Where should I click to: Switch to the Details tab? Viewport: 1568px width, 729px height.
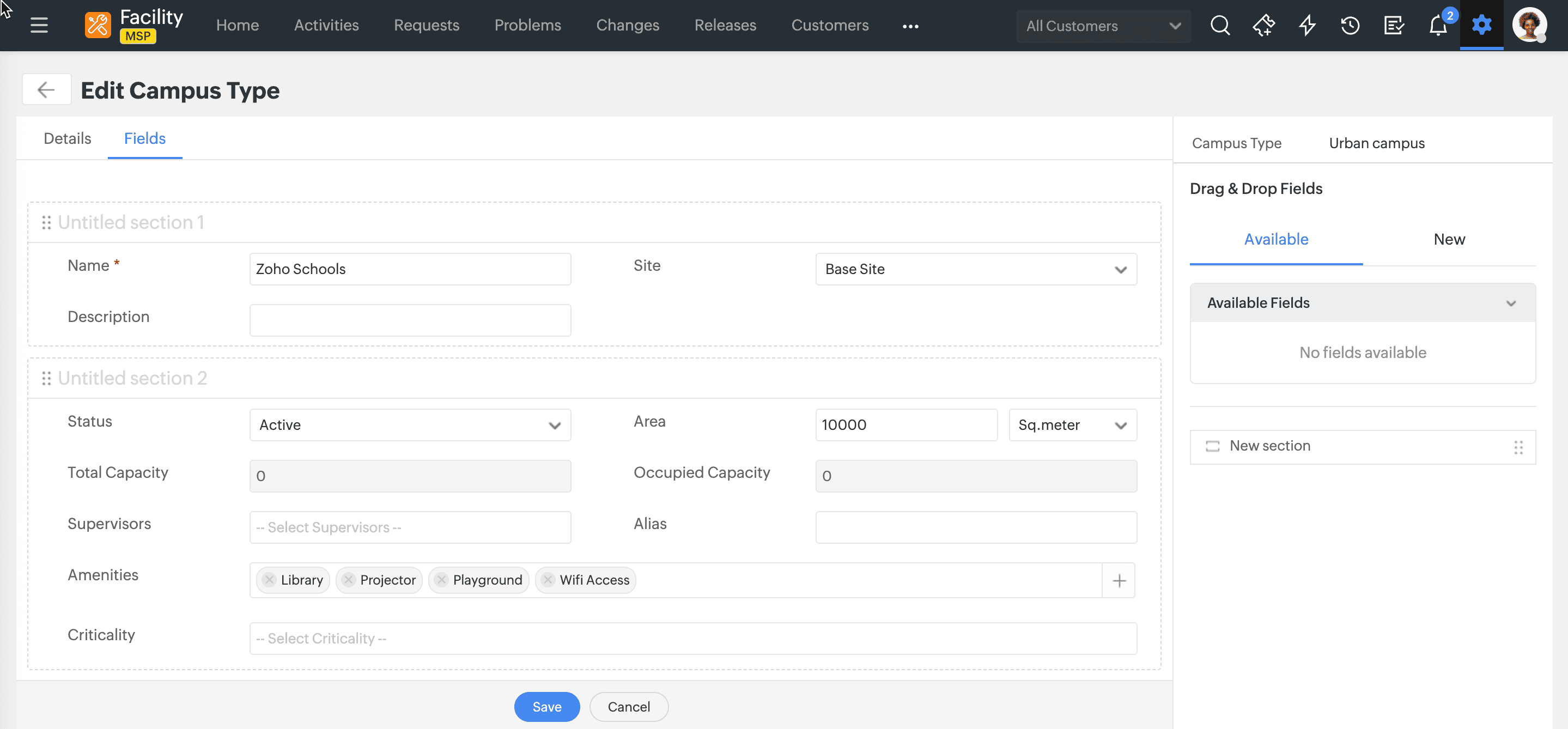click(x=67, y=139)
